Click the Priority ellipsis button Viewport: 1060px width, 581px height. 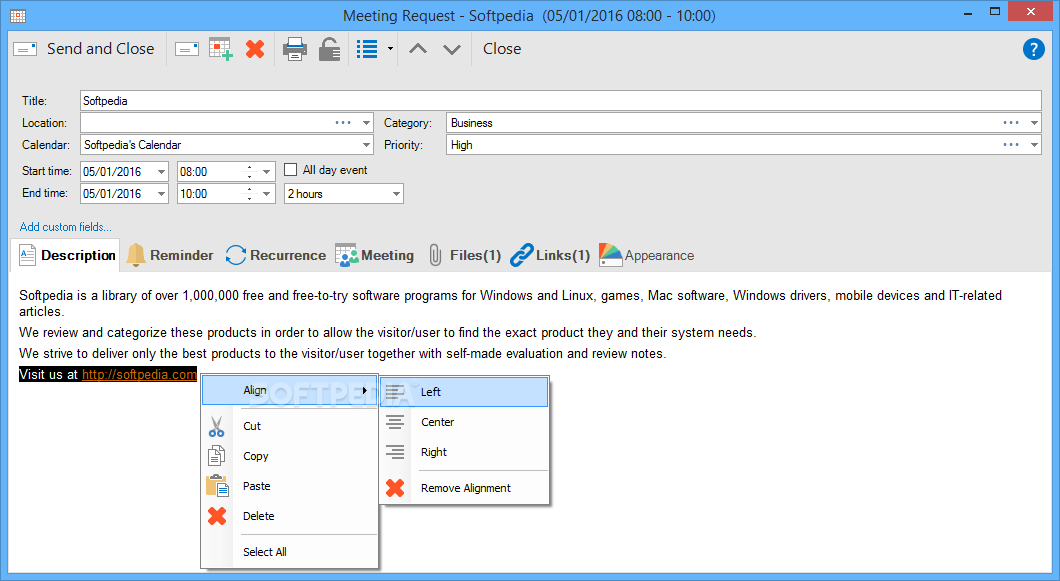coord(1011,145)
